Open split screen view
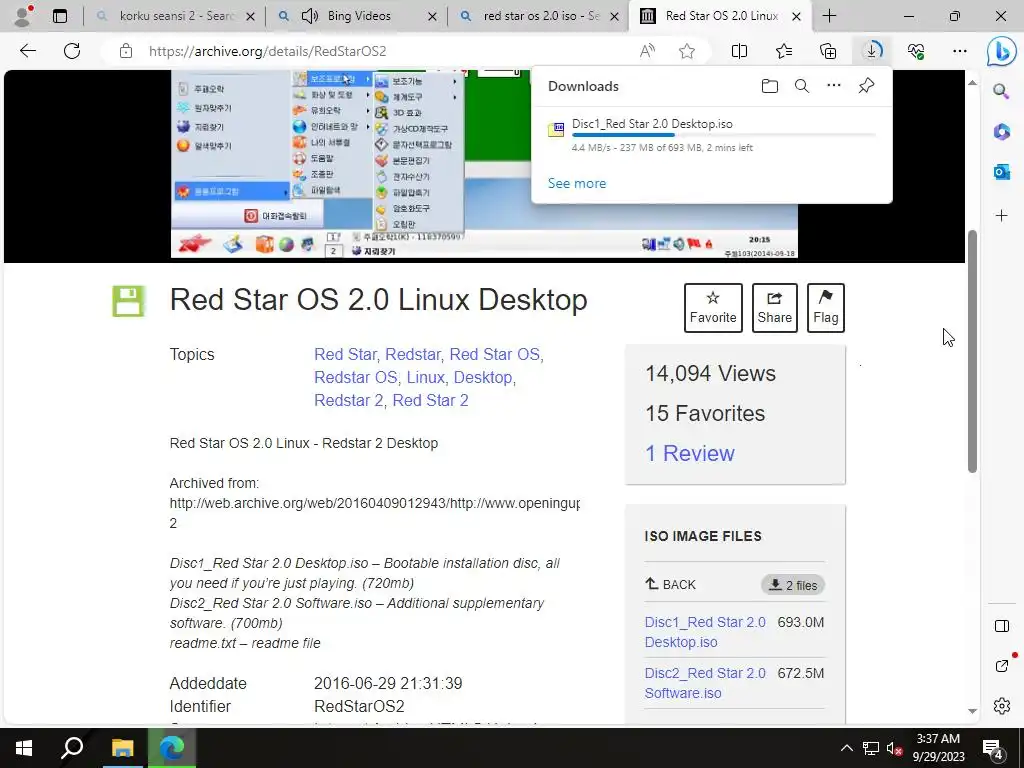This screenshot has width=1024, height=768. tap(739, 51)
